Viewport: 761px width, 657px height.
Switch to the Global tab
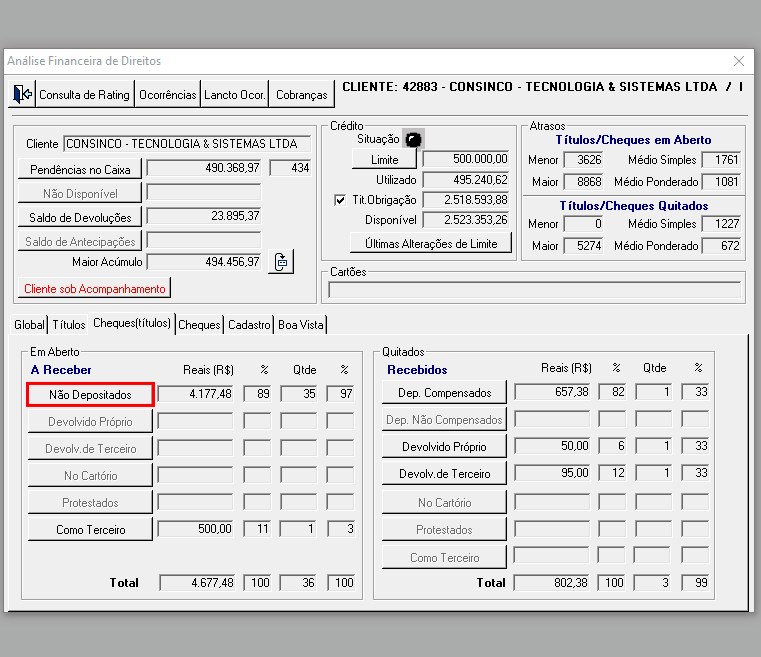click(x=30, y=325)
